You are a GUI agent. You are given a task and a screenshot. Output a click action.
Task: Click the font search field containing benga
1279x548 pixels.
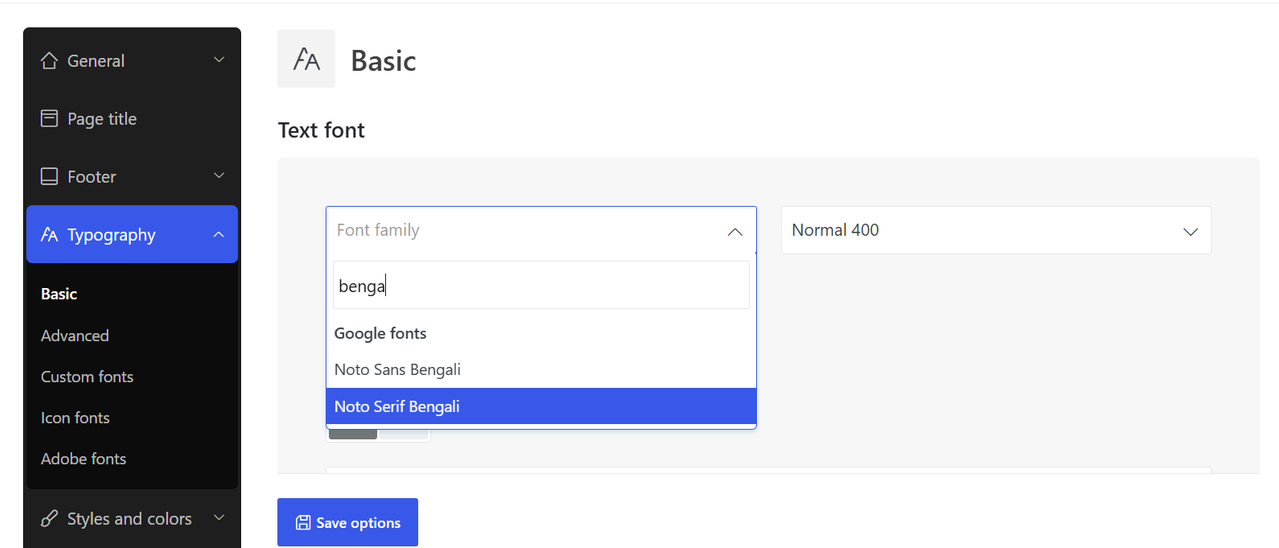point(541,286)
